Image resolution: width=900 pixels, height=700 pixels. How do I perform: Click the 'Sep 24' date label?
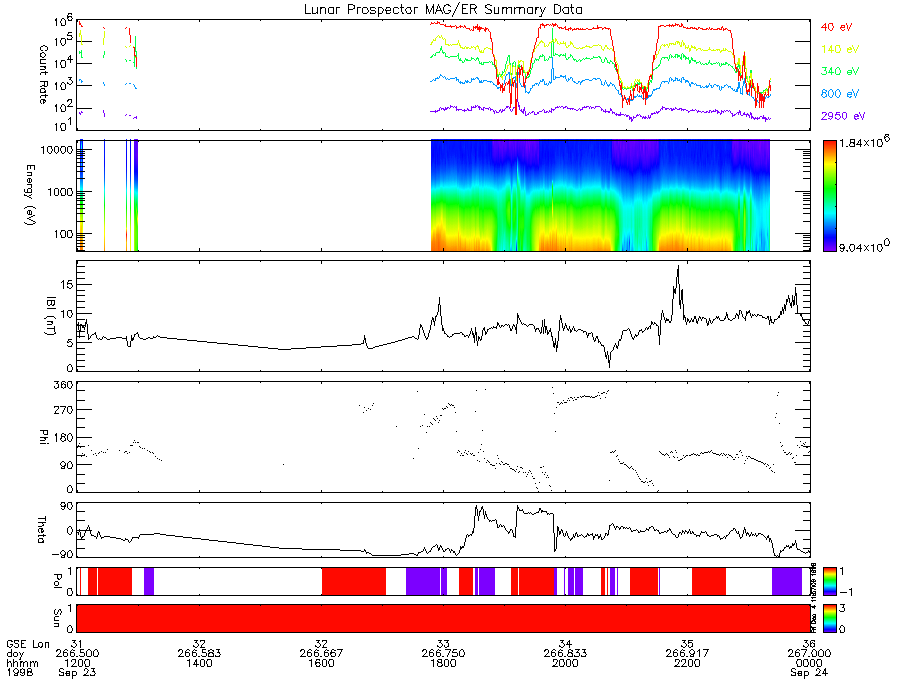pyautogui.click(x=809, y=672)
